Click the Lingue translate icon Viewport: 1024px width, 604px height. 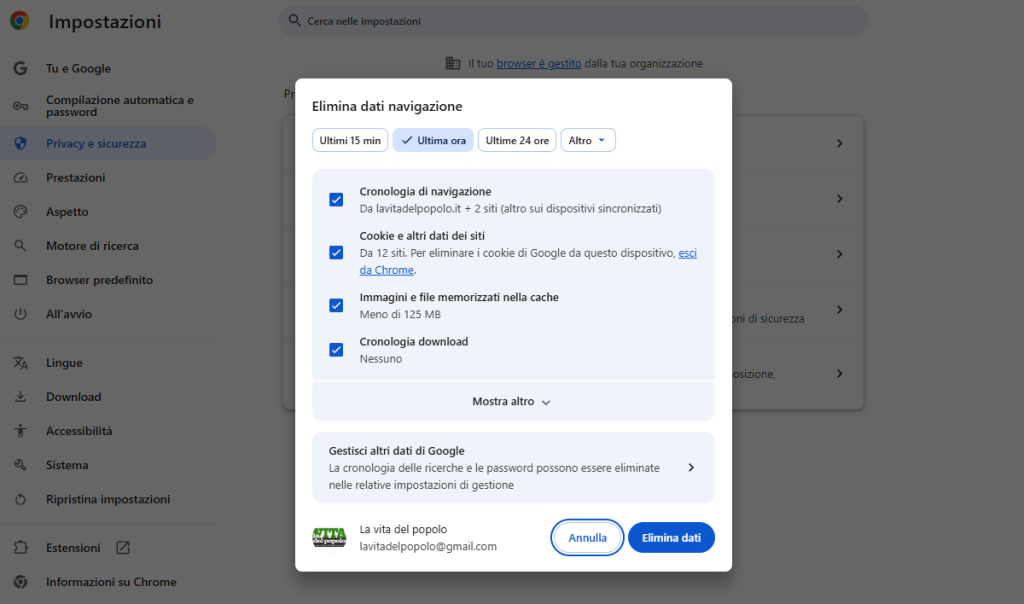click(x=20, y=363)
